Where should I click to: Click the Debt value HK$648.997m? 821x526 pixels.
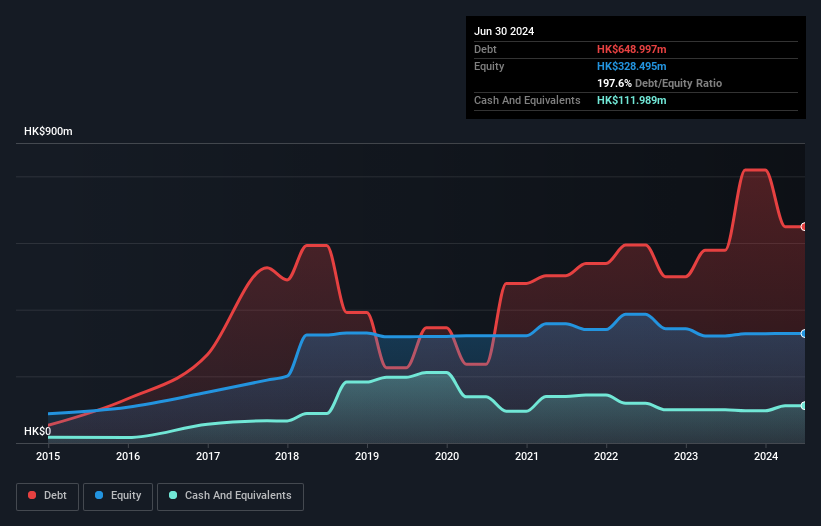[x=631, y=49]
